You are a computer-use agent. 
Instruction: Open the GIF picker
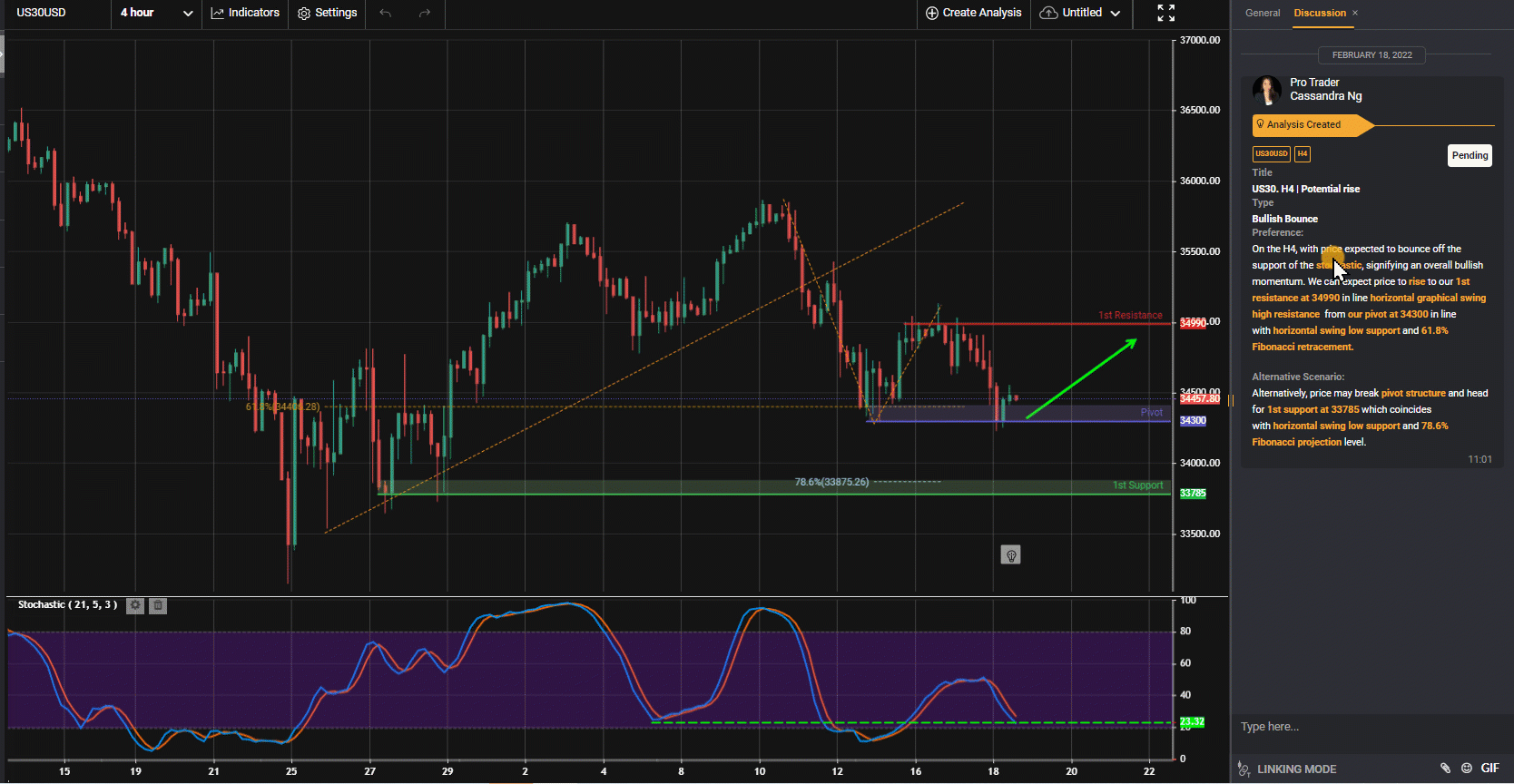[x=1490, y=769]
